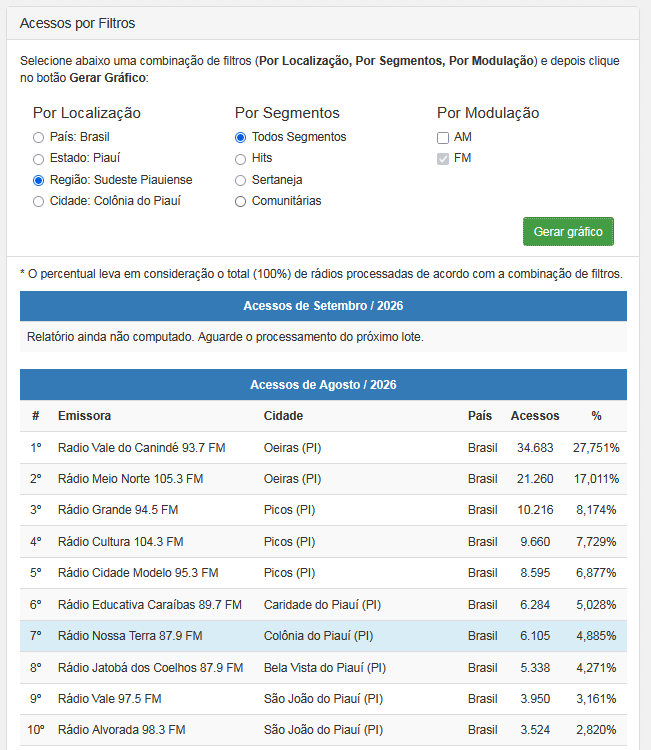Image resolution: width=651 pixels, height=750 pixels.
Task: Click the Por Modulação heading
Action: coord(488,113)
